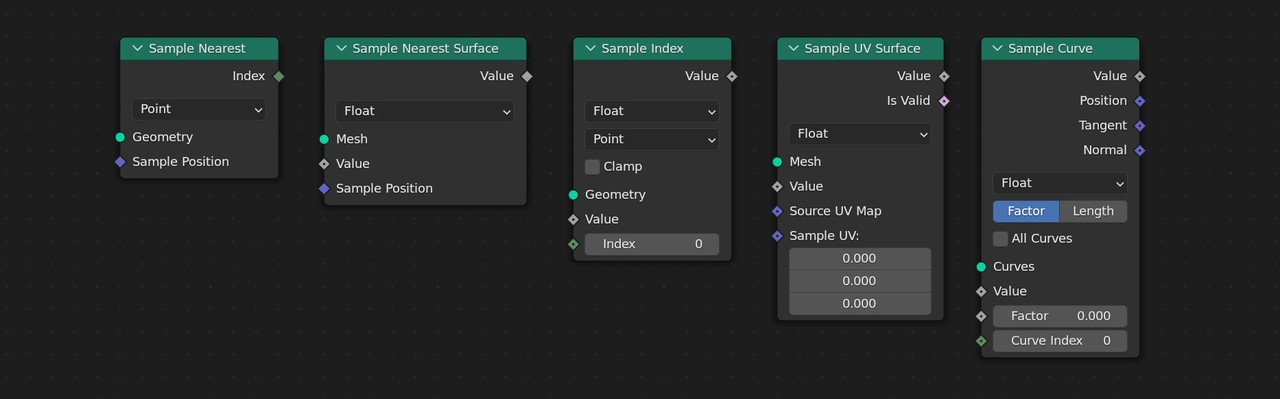Select Factor mode in Sample Curve
Viewport: 1280px width, 399px height.
(x=1026, y=211)
